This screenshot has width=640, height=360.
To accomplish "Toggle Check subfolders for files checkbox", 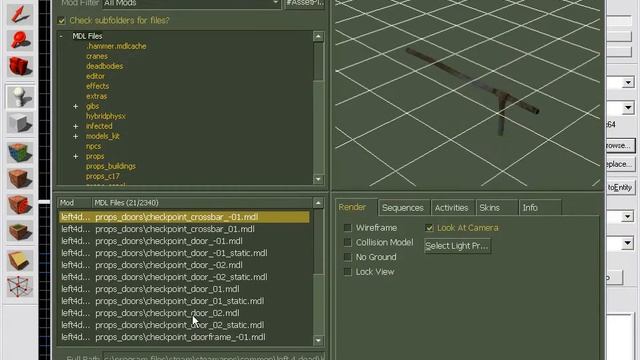I will point(62,20).
